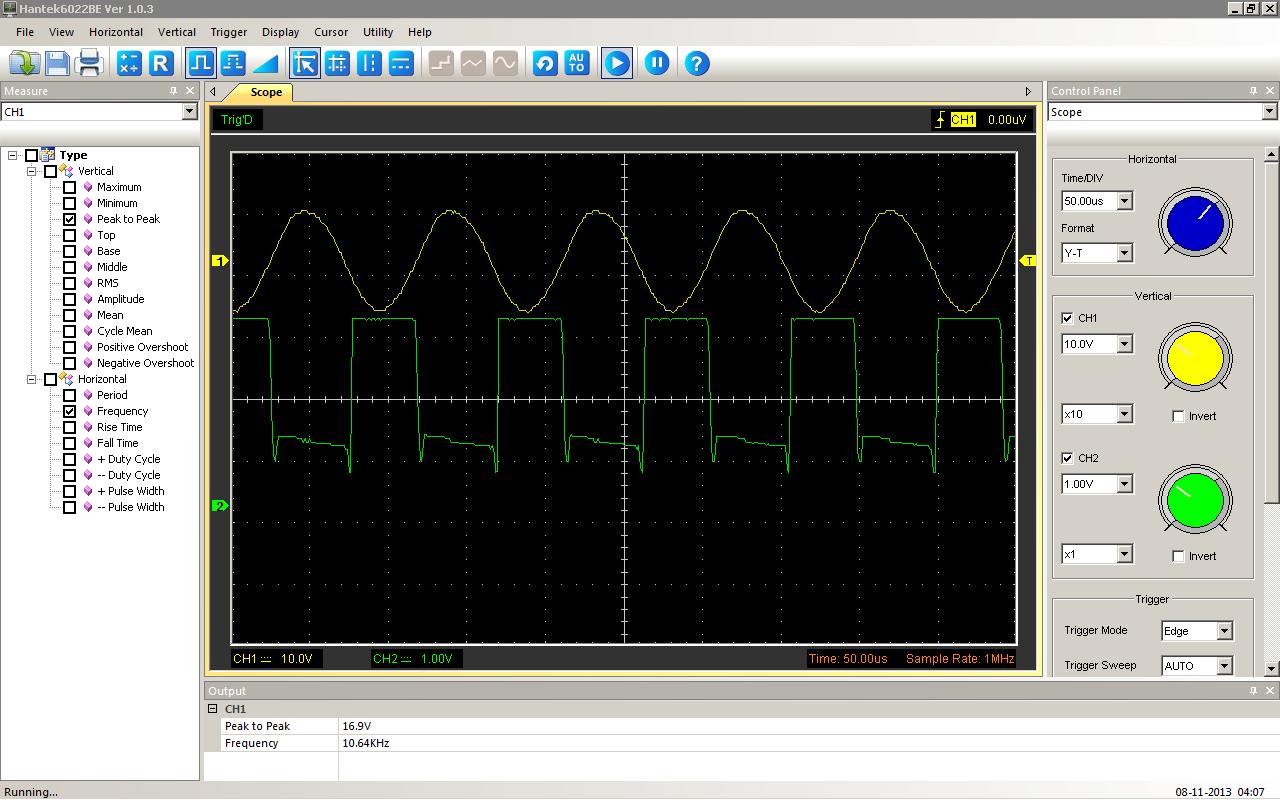This screenshot has height=800, width=1280.
Task: Toggle the CH2 channel checkbox
Action: click(1067, 458)
